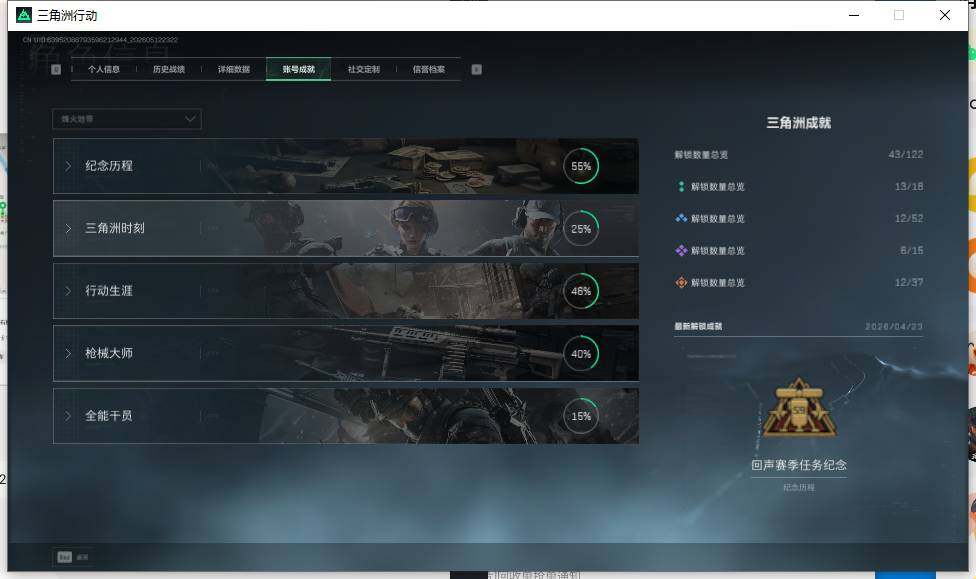Click the green tier icon beside 13/18
The height and width of the screenshot is (579, 976).
click(x=682, y=186)
